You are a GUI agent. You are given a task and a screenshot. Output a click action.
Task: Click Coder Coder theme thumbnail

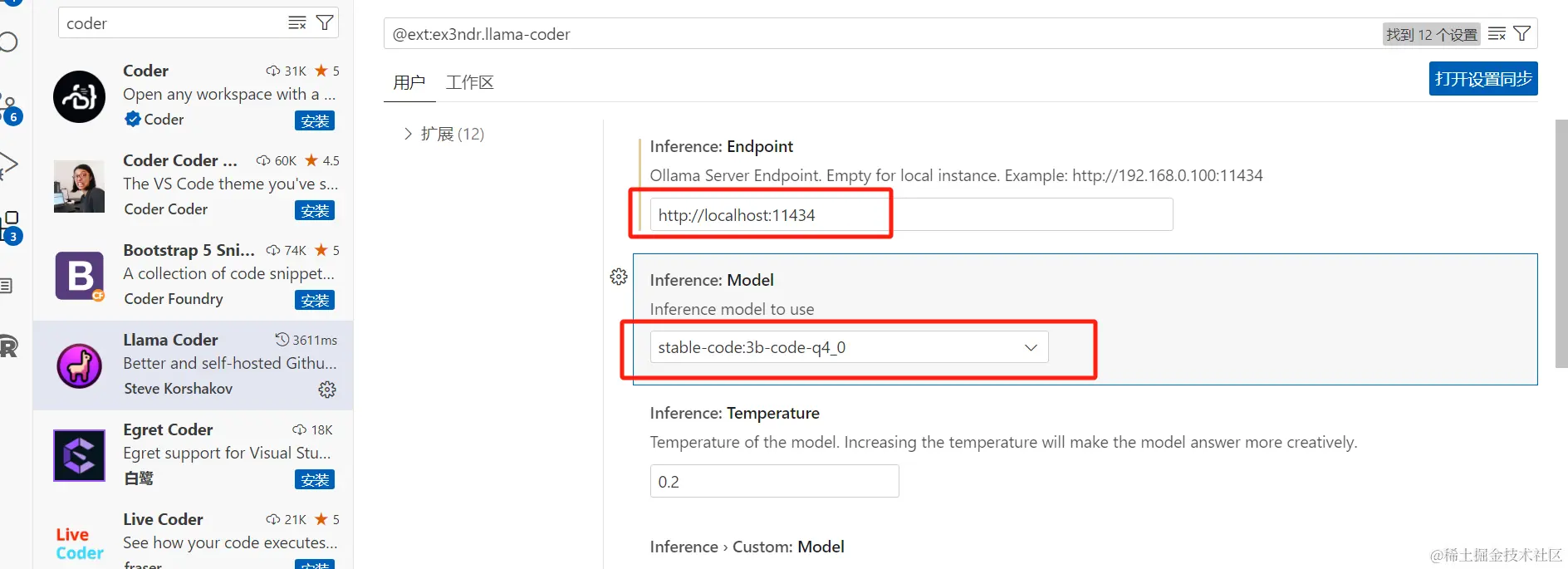coord(80,186)
